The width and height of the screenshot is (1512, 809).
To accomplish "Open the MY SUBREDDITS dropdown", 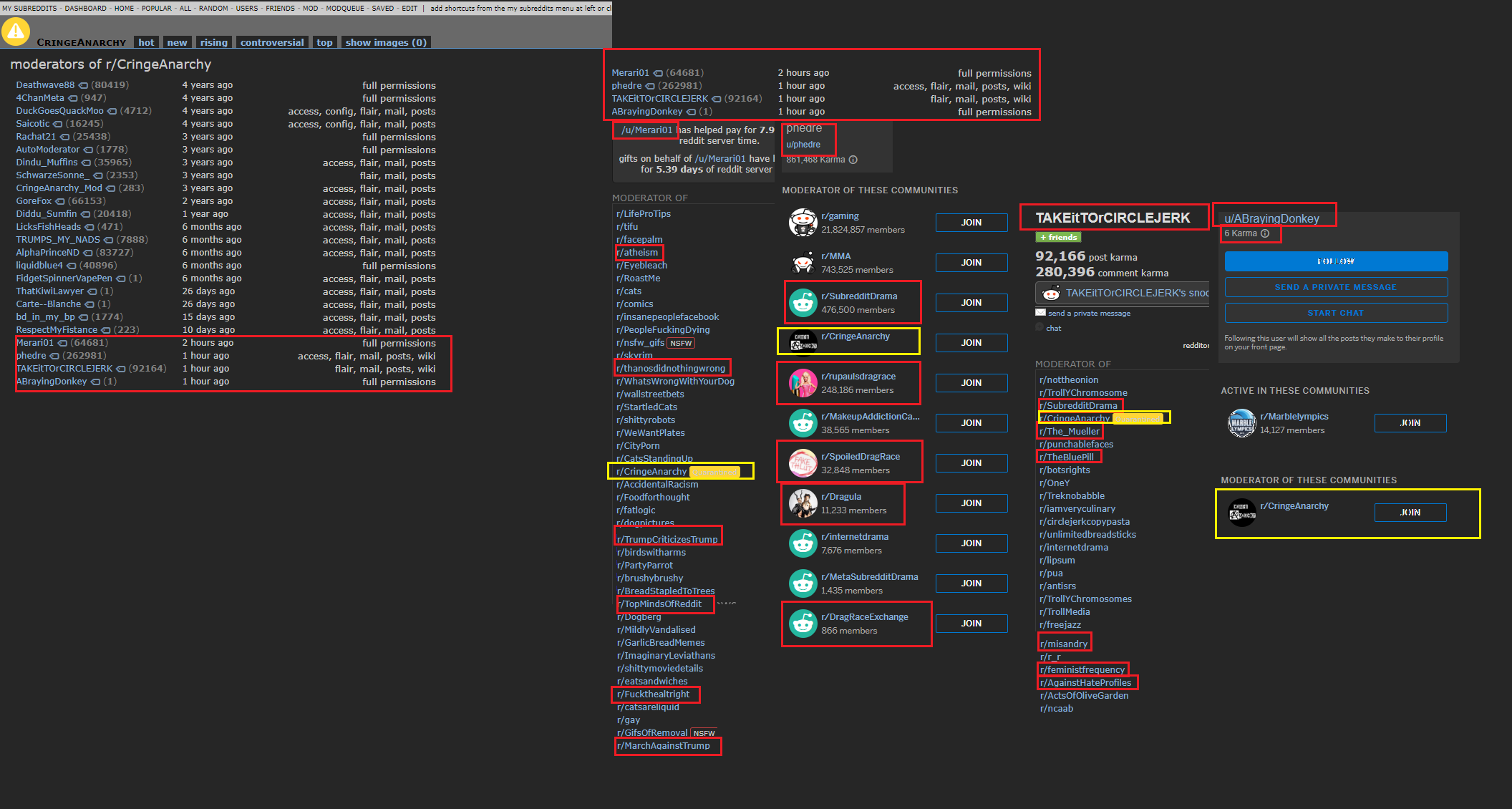I will [29, 8].
